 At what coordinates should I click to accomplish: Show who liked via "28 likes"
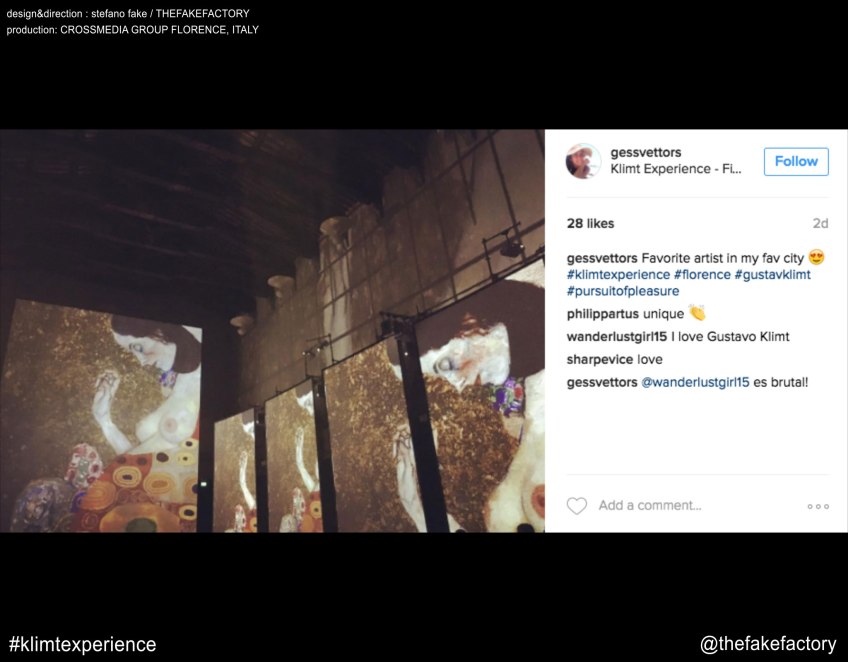[590, 224]
